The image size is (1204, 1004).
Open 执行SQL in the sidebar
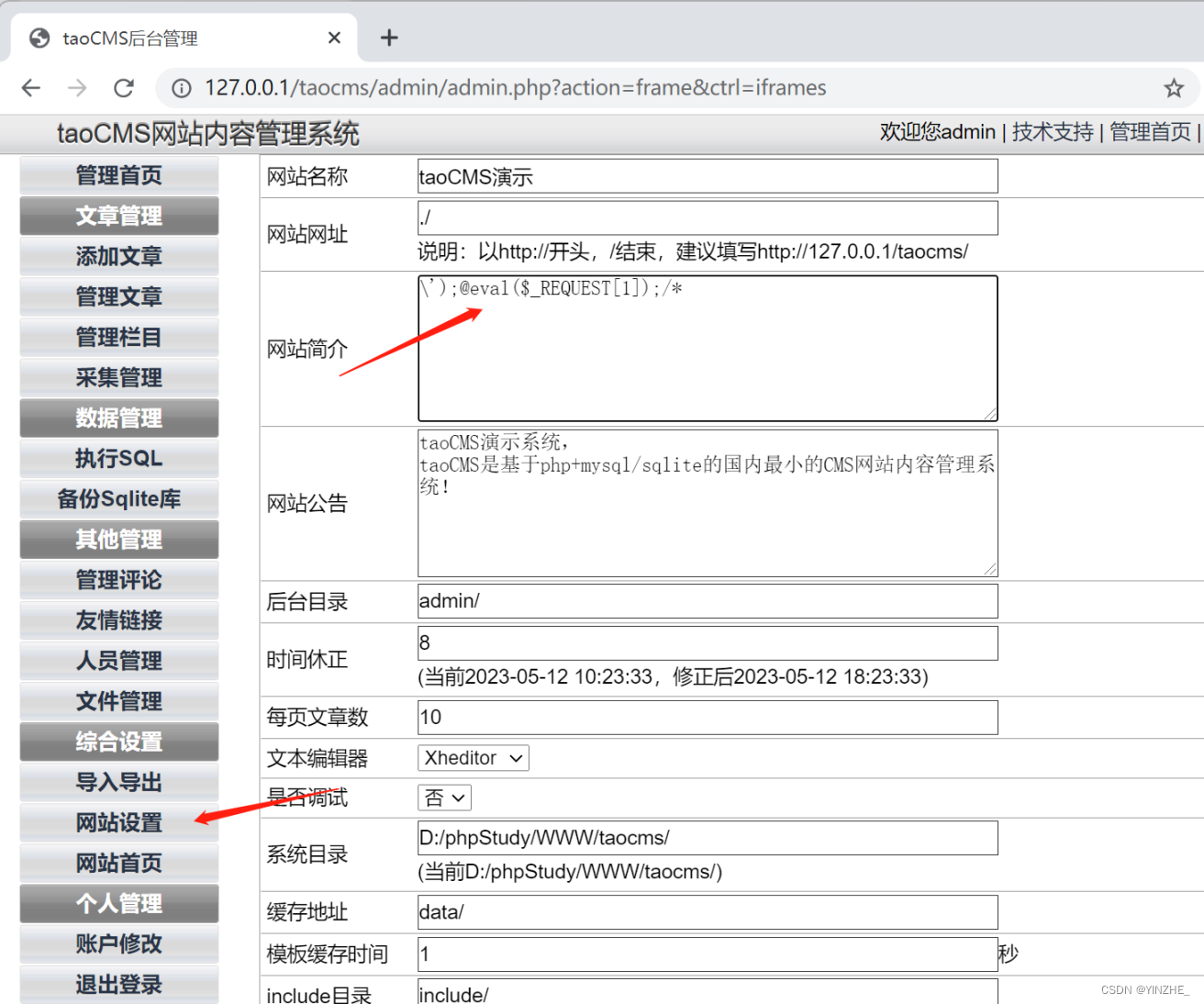119,458
